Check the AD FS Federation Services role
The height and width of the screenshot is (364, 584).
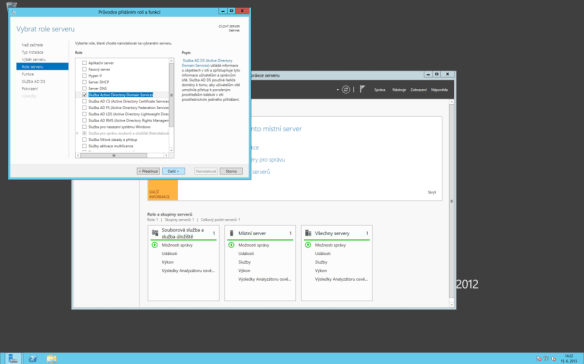click(85, 107)
